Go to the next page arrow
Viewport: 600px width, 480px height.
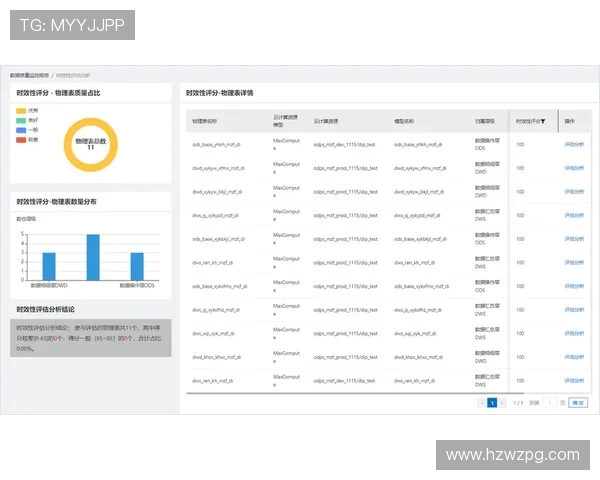tap(504, 403)
